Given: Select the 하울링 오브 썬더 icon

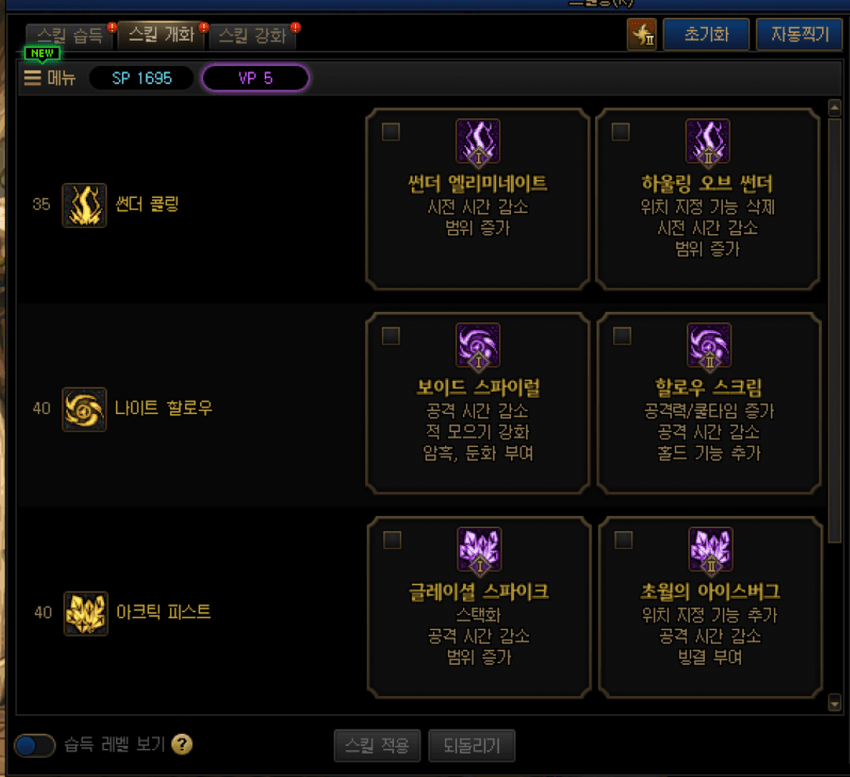Looking at the screenshot, I should click(x=707, y=141).
